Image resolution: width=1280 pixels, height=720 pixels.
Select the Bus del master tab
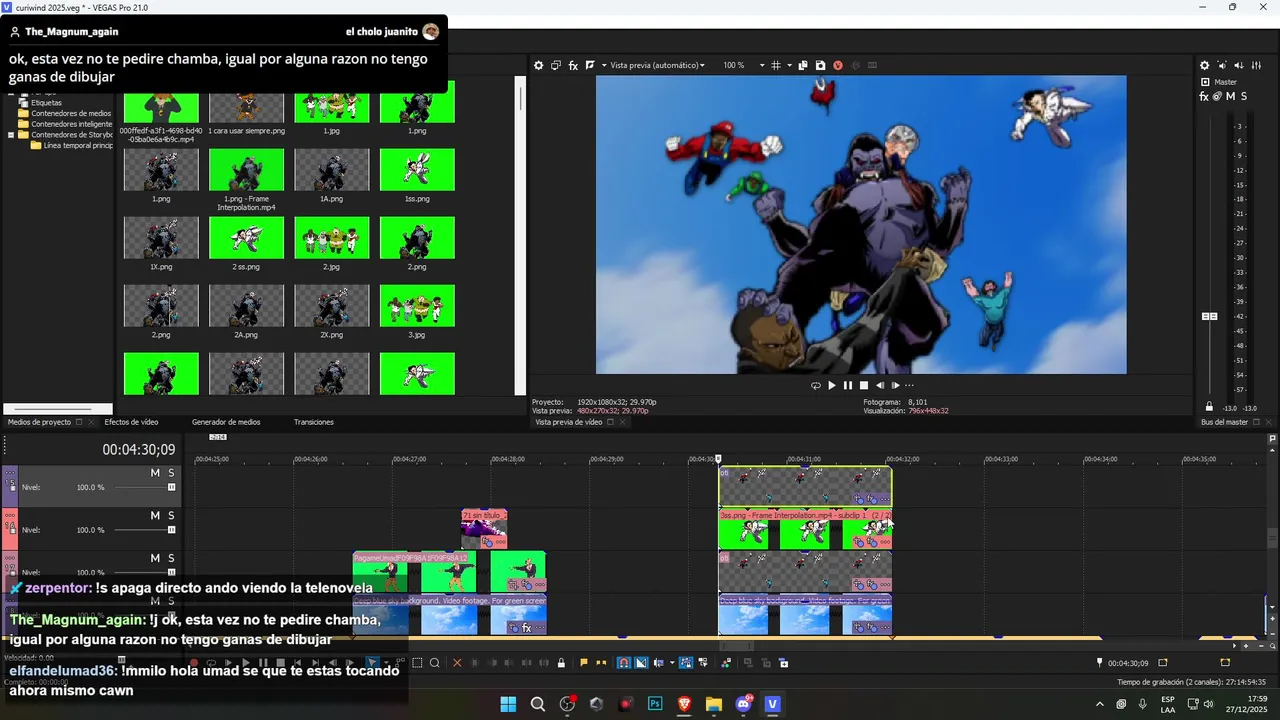pos(1224,422)
